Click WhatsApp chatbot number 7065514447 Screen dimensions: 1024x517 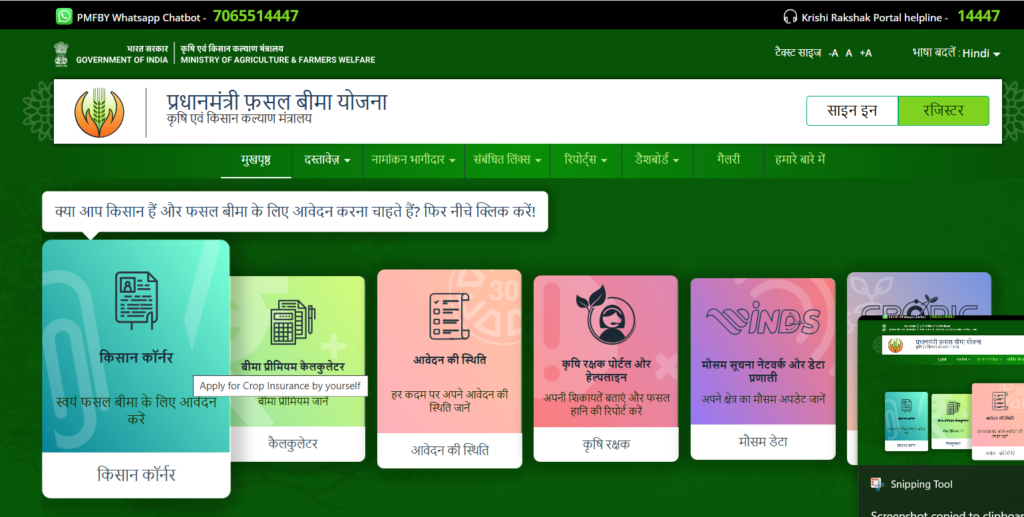pos(256,16)
